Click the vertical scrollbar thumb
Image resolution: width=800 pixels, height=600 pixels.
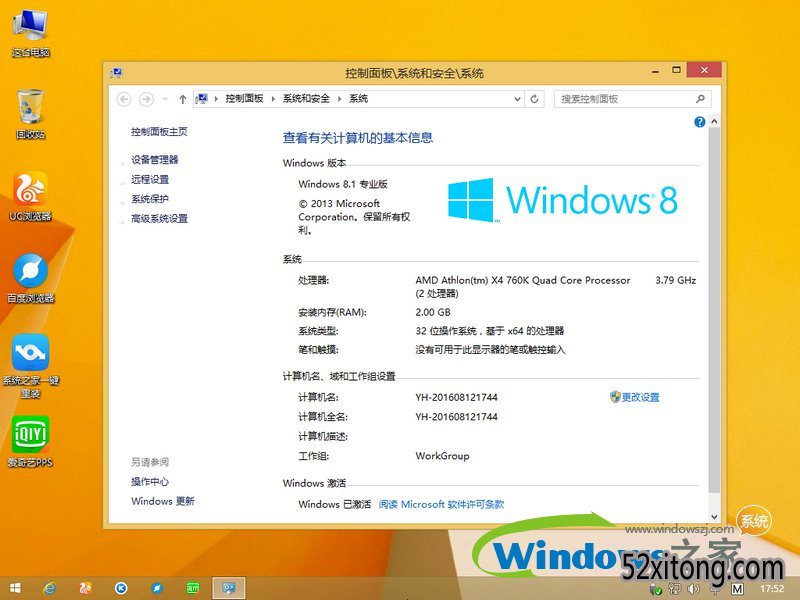coord(714,310)
